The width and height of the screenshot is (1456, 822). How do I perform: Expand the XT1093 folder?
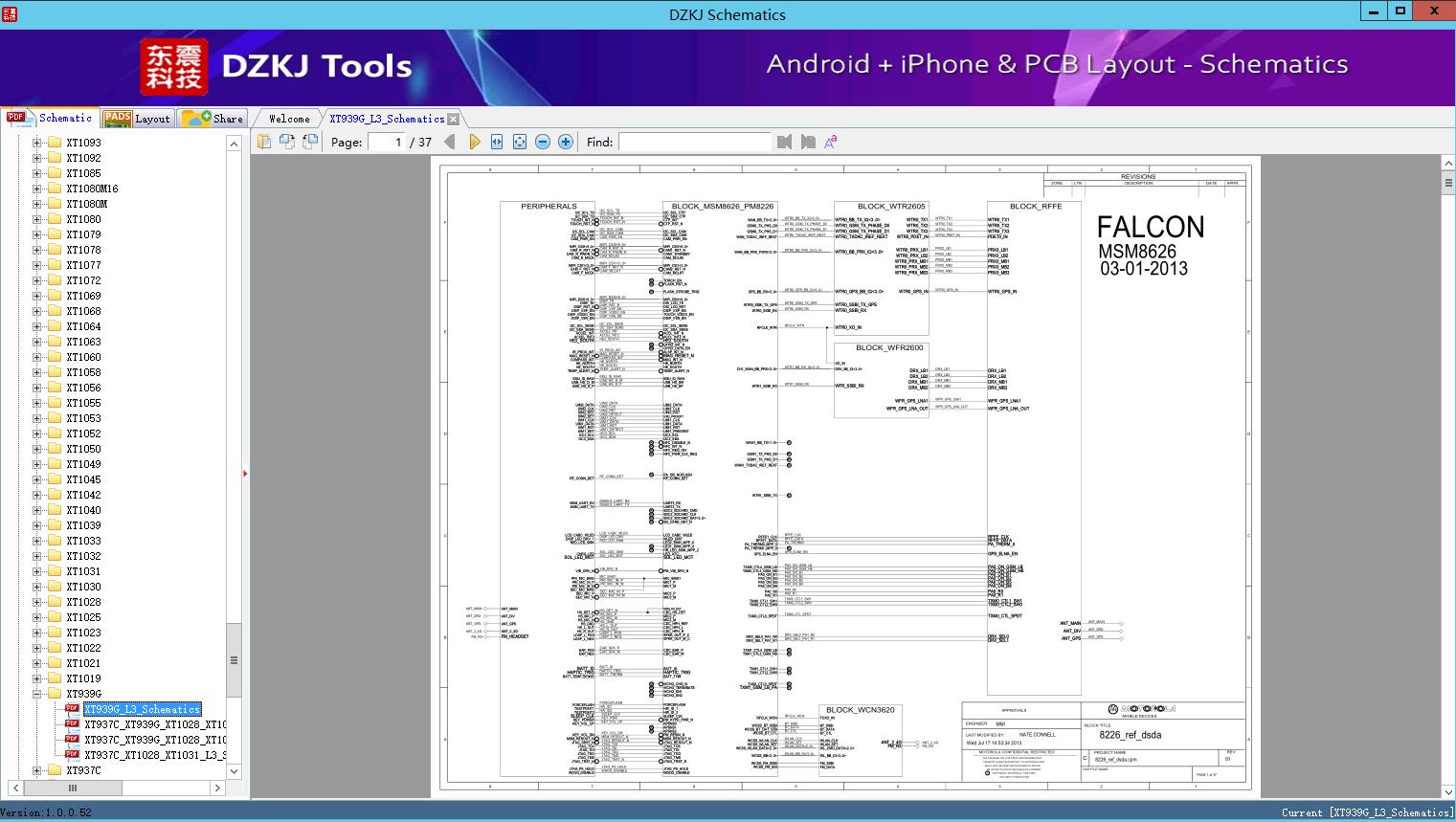(x=37, y=143)
